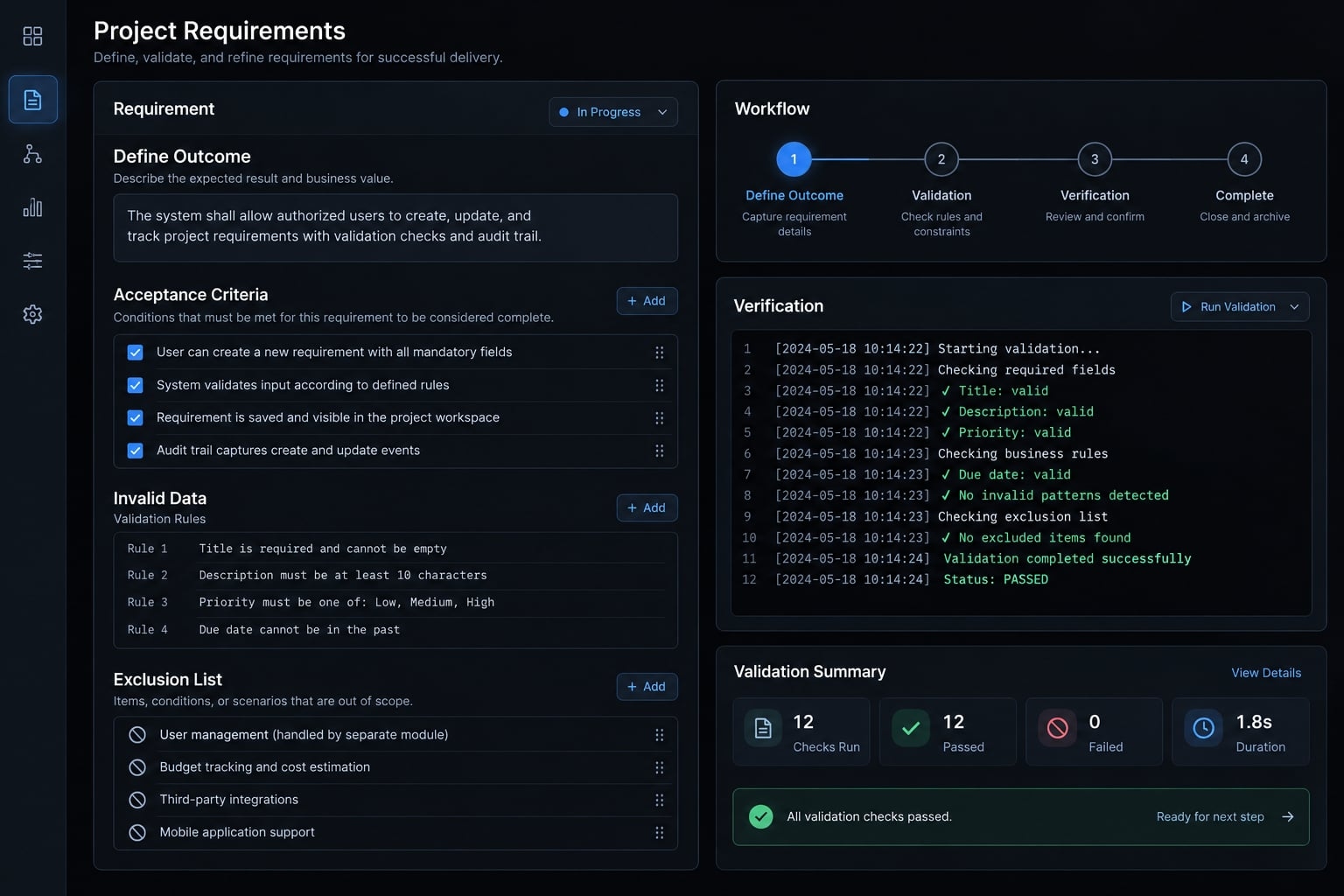Go to workflow step 3 Verification
This screenshot has height=896, width=1344.
point(1095,159)
